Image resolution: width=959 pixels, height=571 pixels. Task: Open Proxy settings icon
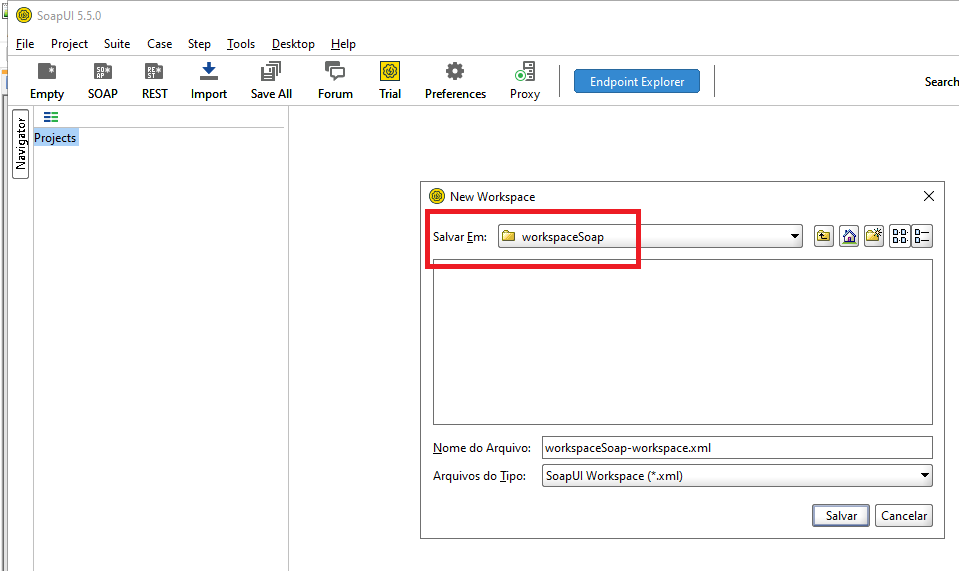[x=525, y=81]
